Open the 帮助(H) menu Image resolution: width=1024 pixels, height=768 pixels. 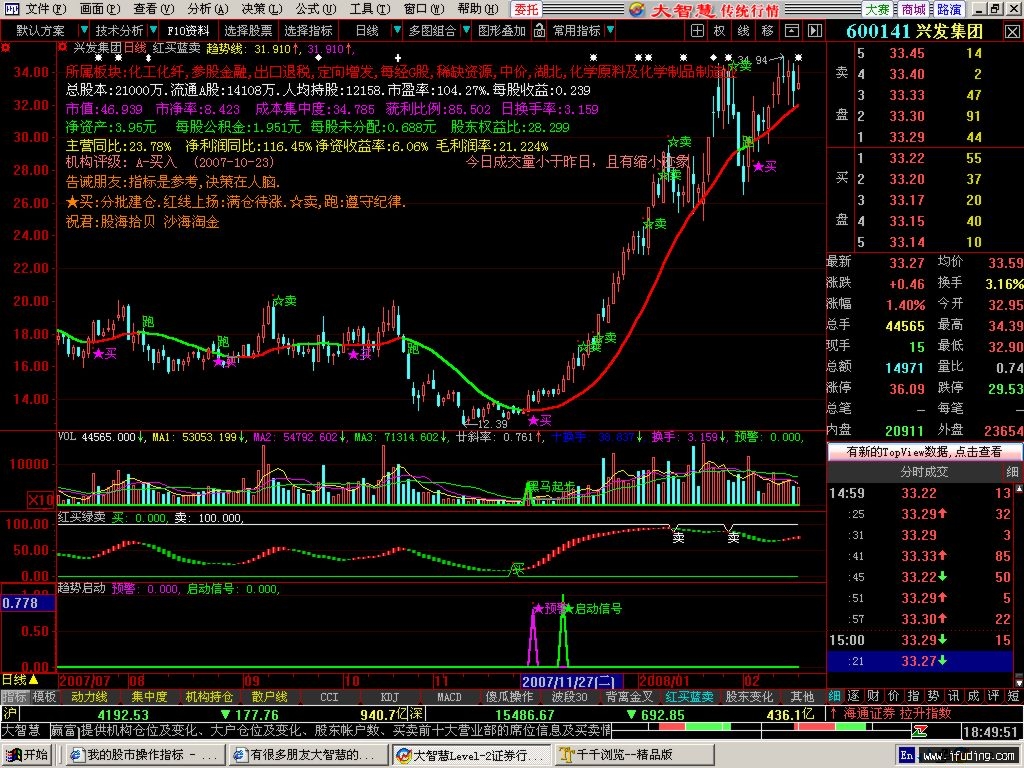point(477,9)
